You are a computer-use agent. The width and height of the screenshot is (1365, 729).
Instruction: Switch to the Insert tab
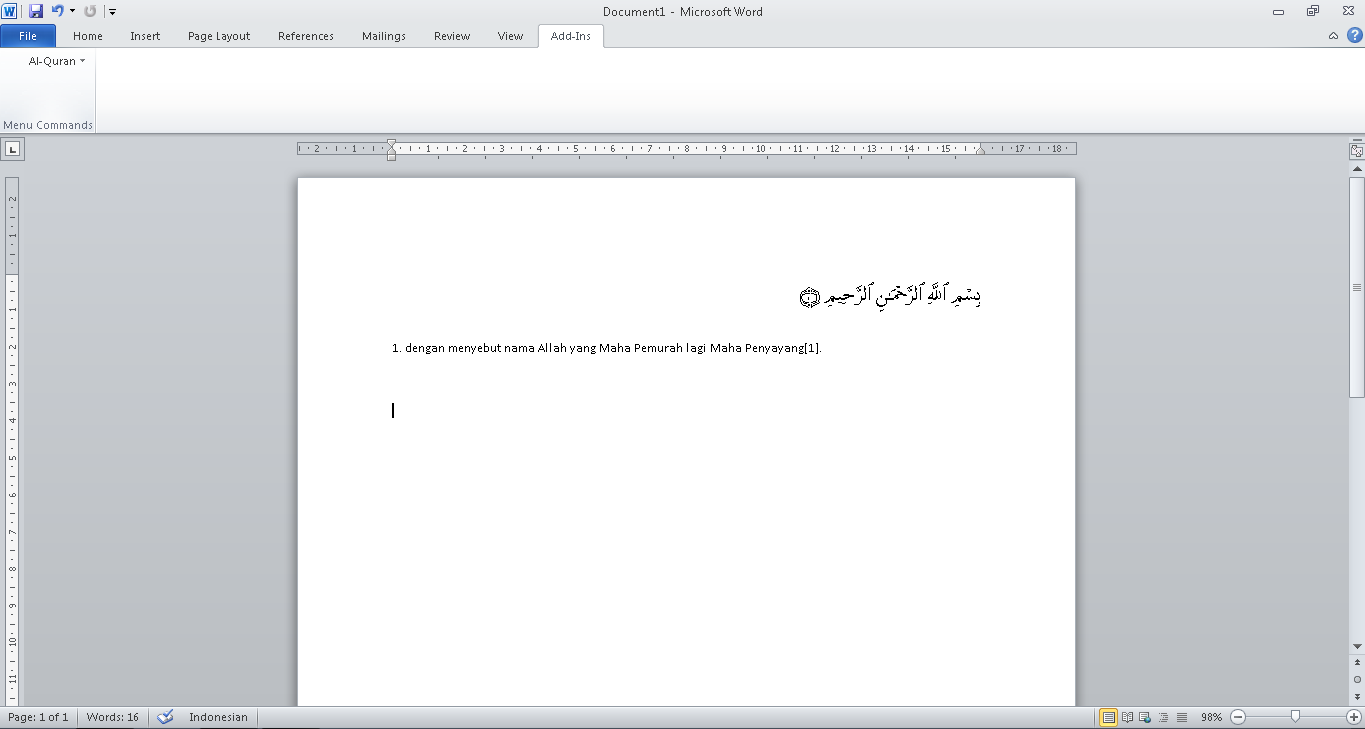(x=145, y=36)
